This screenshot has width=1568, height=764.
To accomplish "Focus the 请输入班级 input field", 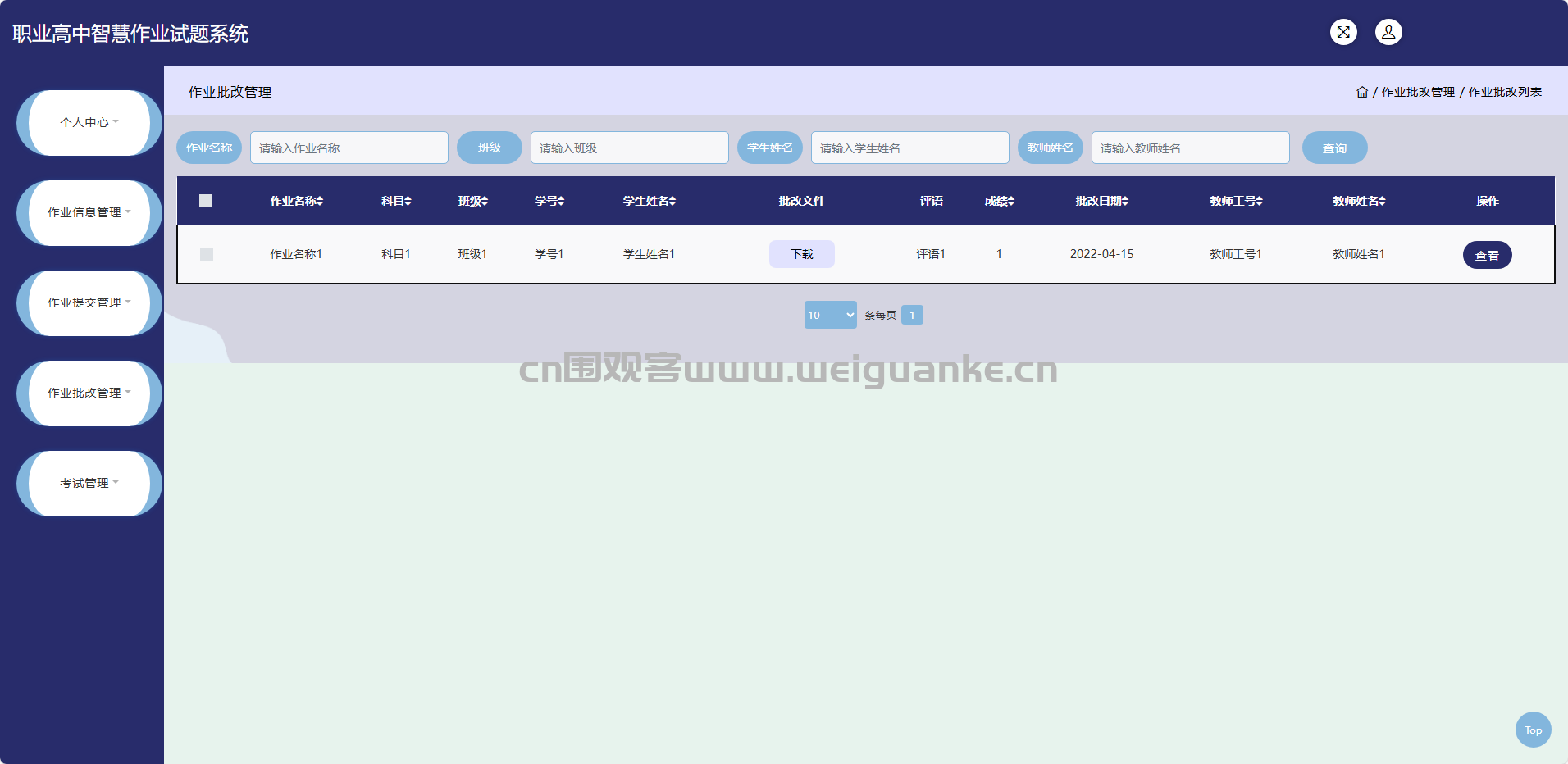I will (630, 148).
